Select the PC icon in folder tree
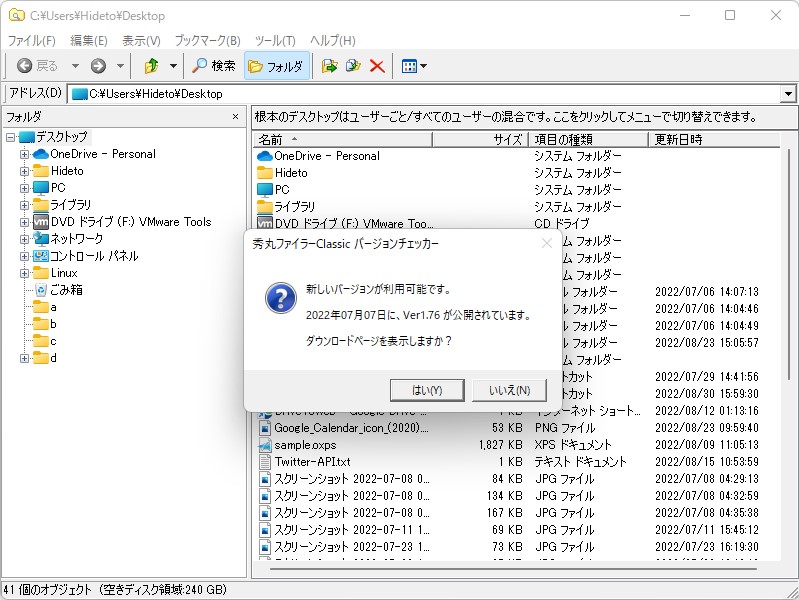Image resolution: width=799 pixels, height=600 pixels. point(41,188)
